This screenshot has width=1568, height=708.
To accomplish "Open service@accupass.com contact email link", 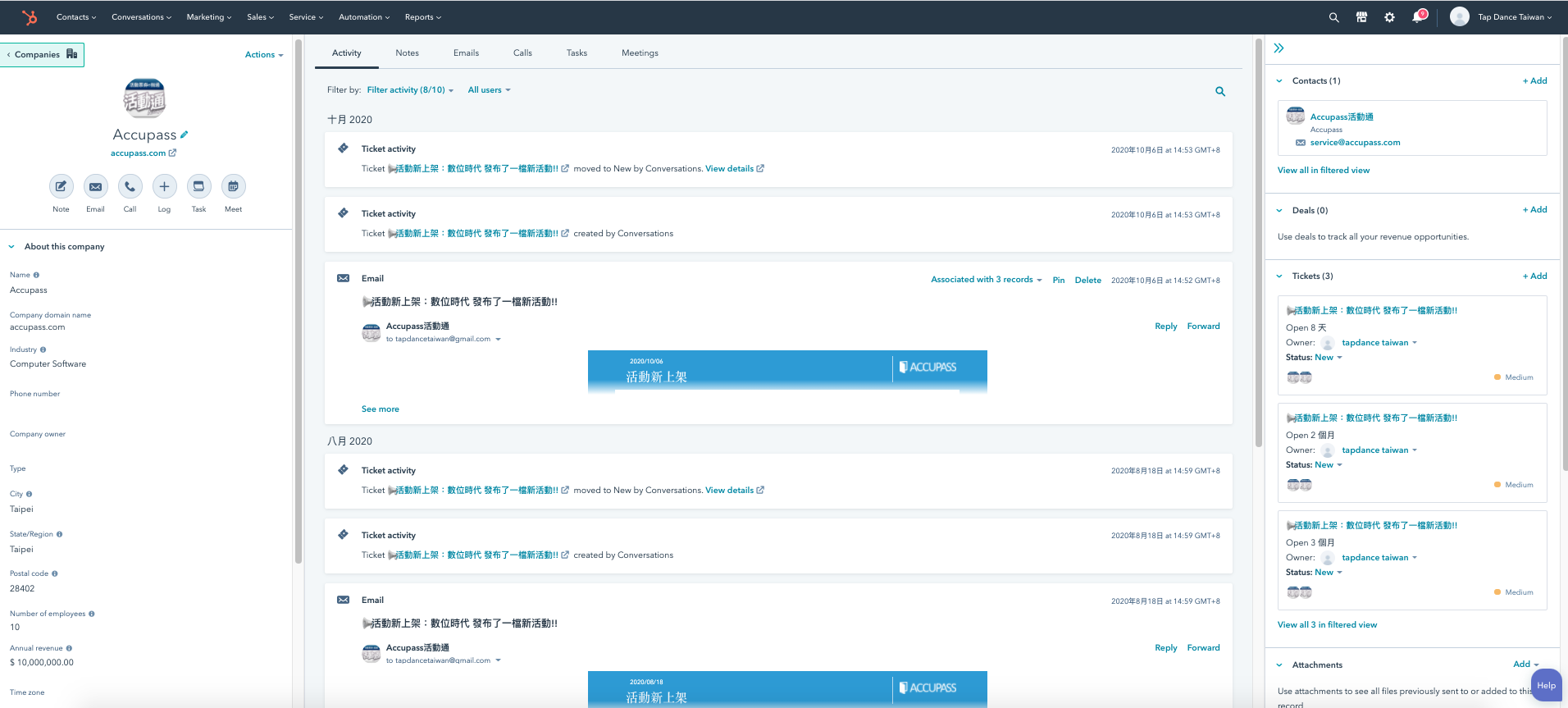I will 1355,142.
